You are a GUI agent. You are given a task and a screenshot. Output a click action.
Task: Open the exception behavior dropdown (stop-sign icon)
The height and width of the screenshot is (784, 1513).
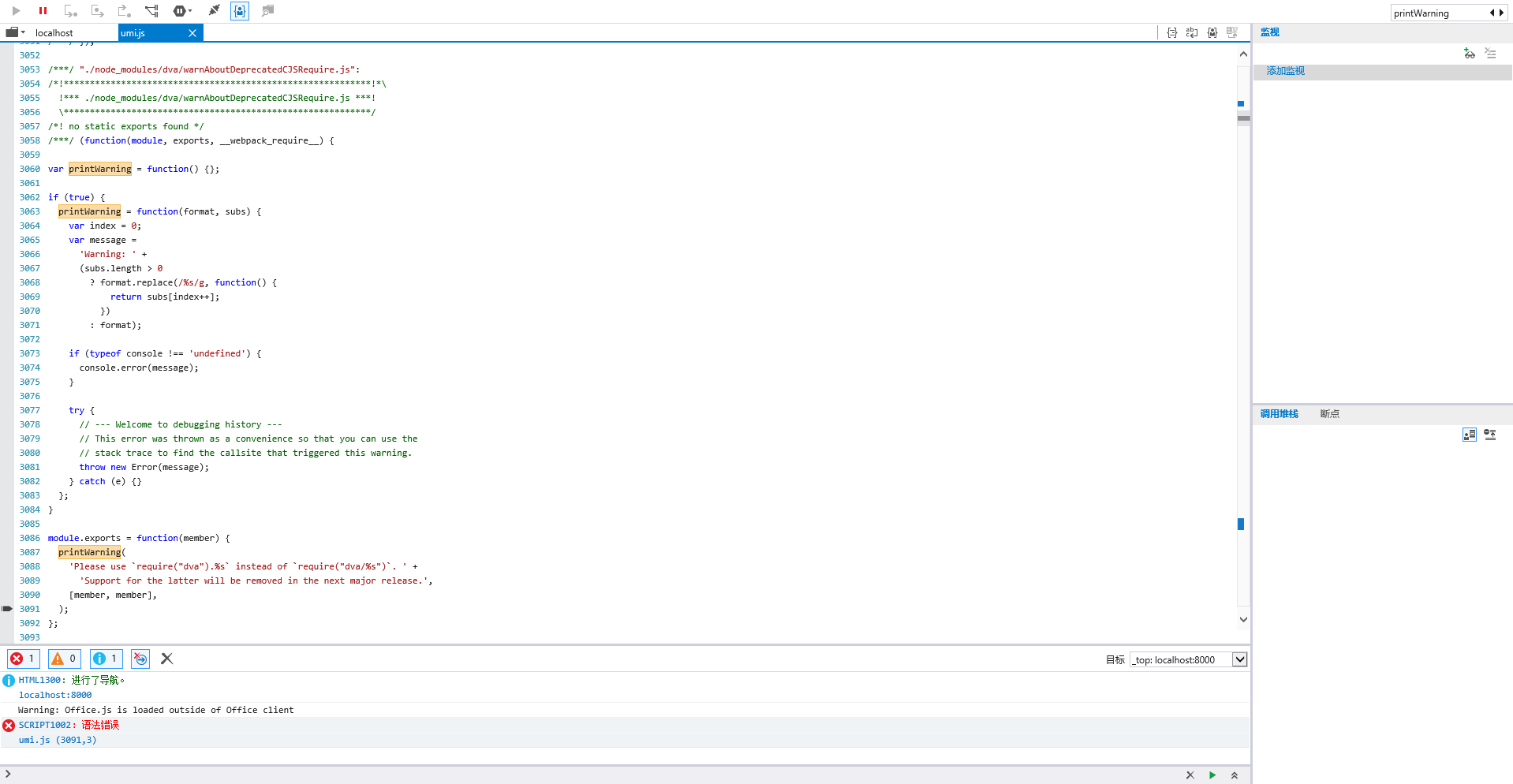click(x=182, y=11)
